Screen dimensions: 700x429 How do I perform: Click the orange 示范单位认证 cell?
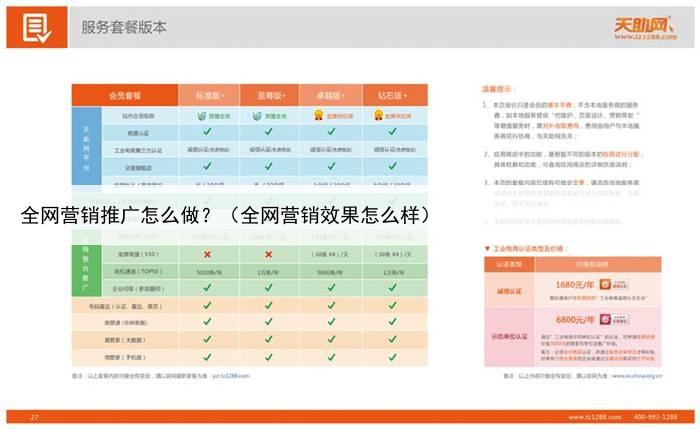[x=509, y=336]
